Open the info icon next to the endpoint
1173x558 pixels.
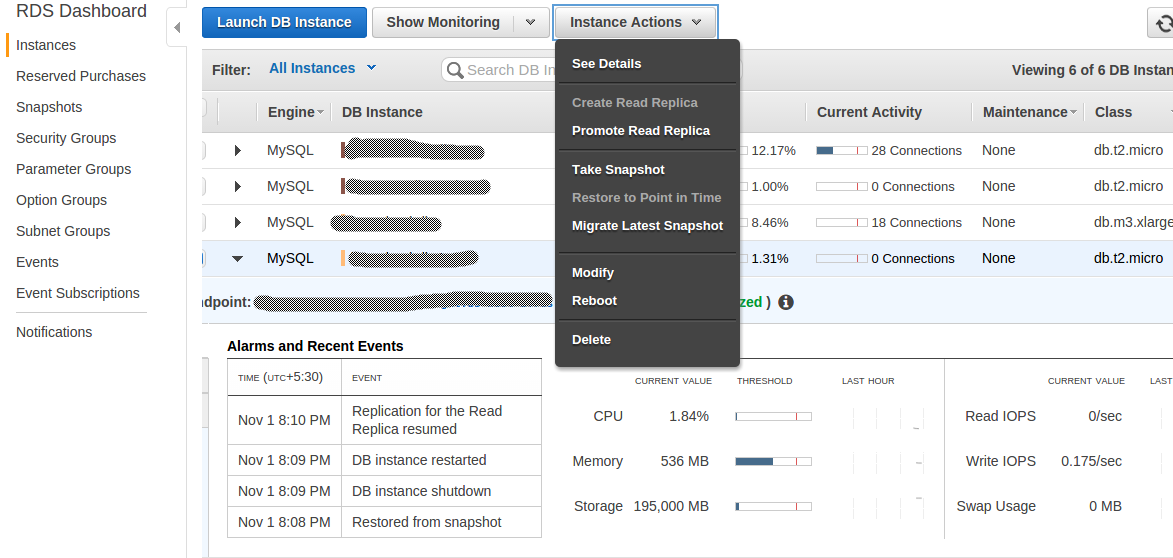[x=785, y=302]
